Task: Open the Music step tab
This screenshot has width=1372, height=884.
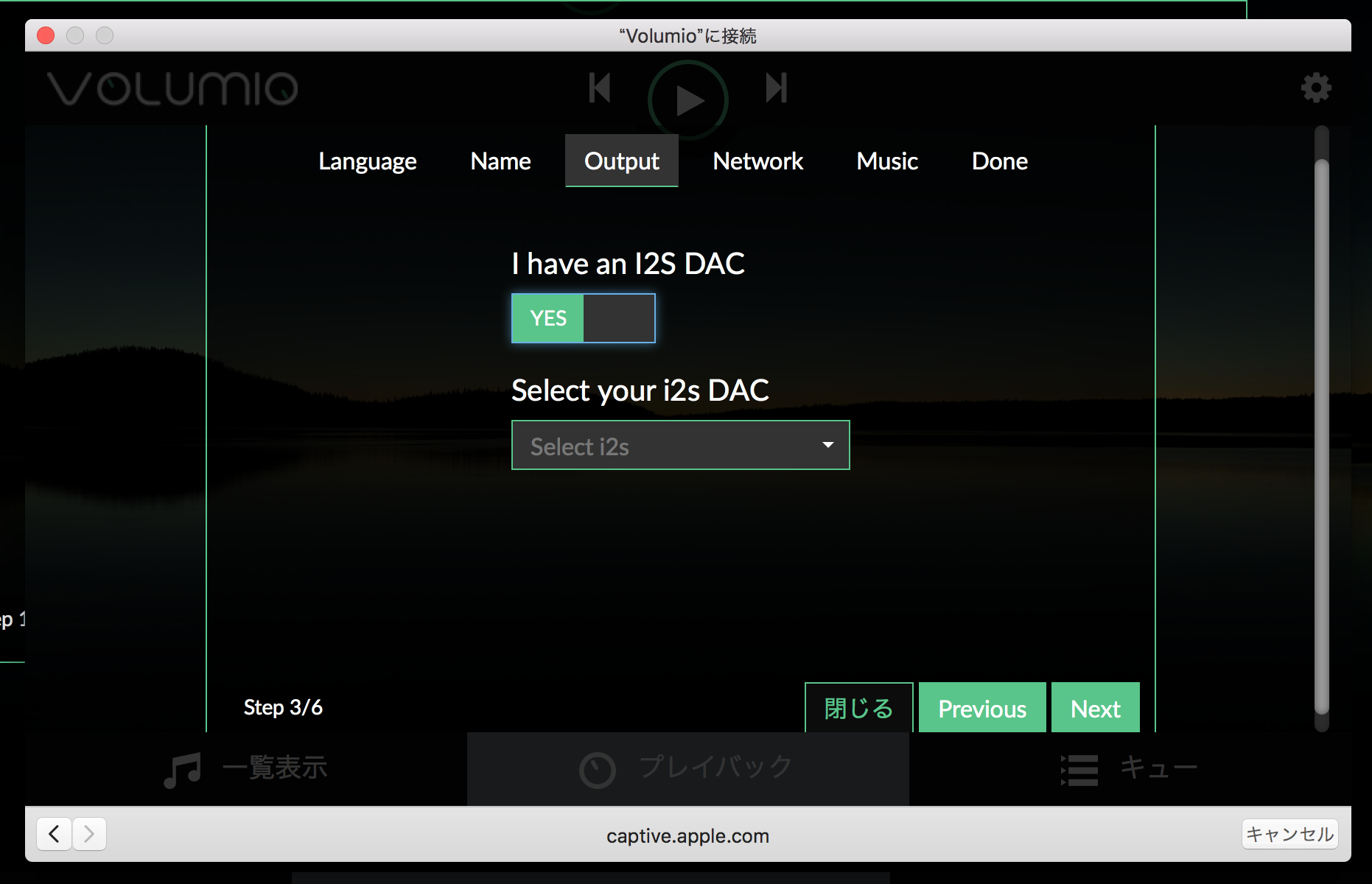Action: point(886,161)
